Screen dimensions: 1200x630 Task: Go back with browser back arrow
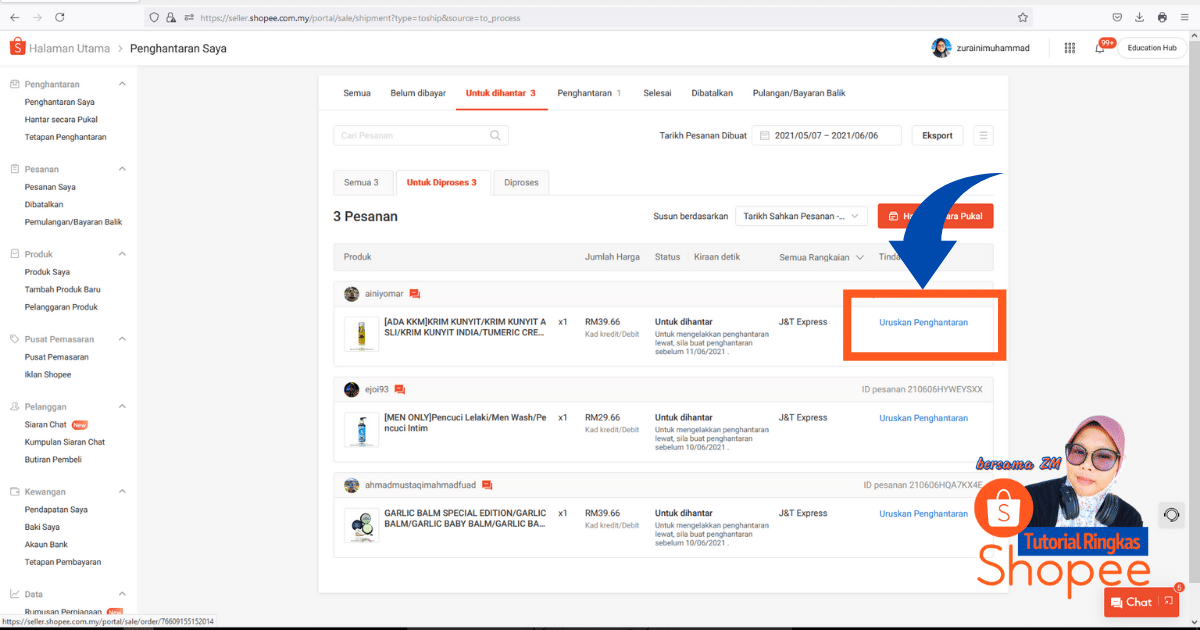(x=15, y=17)
